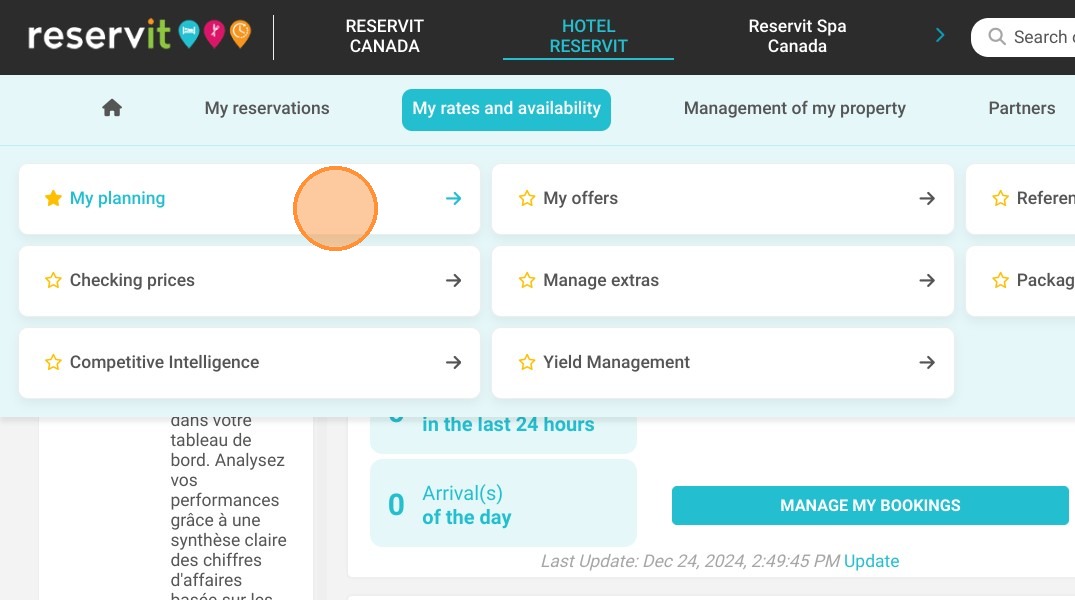Open My rates and availability menu
1075x600 pixels.
(506, 109)
